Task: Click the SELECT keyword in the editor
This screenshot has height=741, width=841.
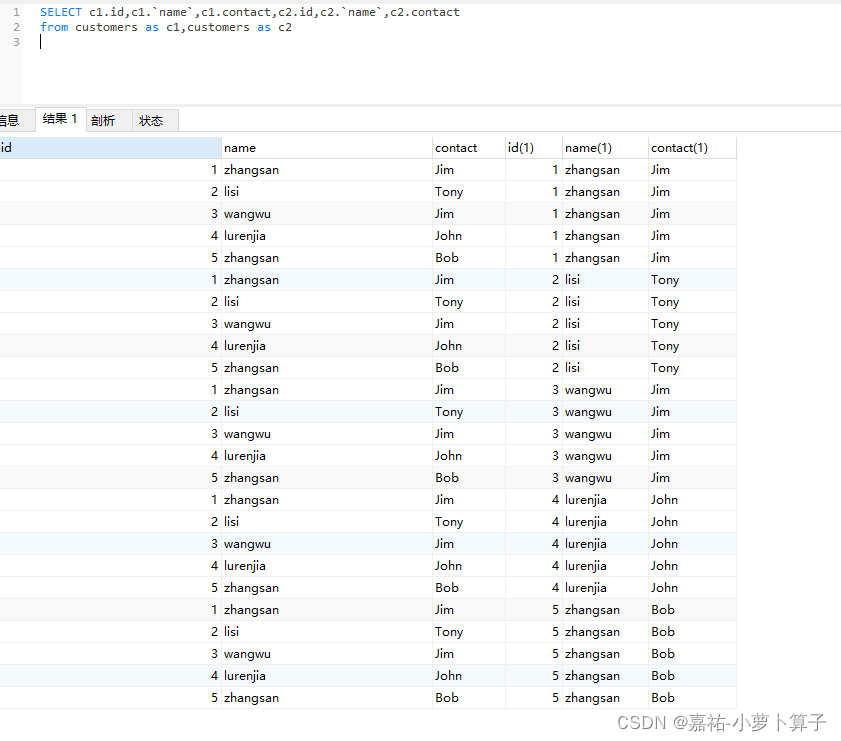Action: pos(61,12)
